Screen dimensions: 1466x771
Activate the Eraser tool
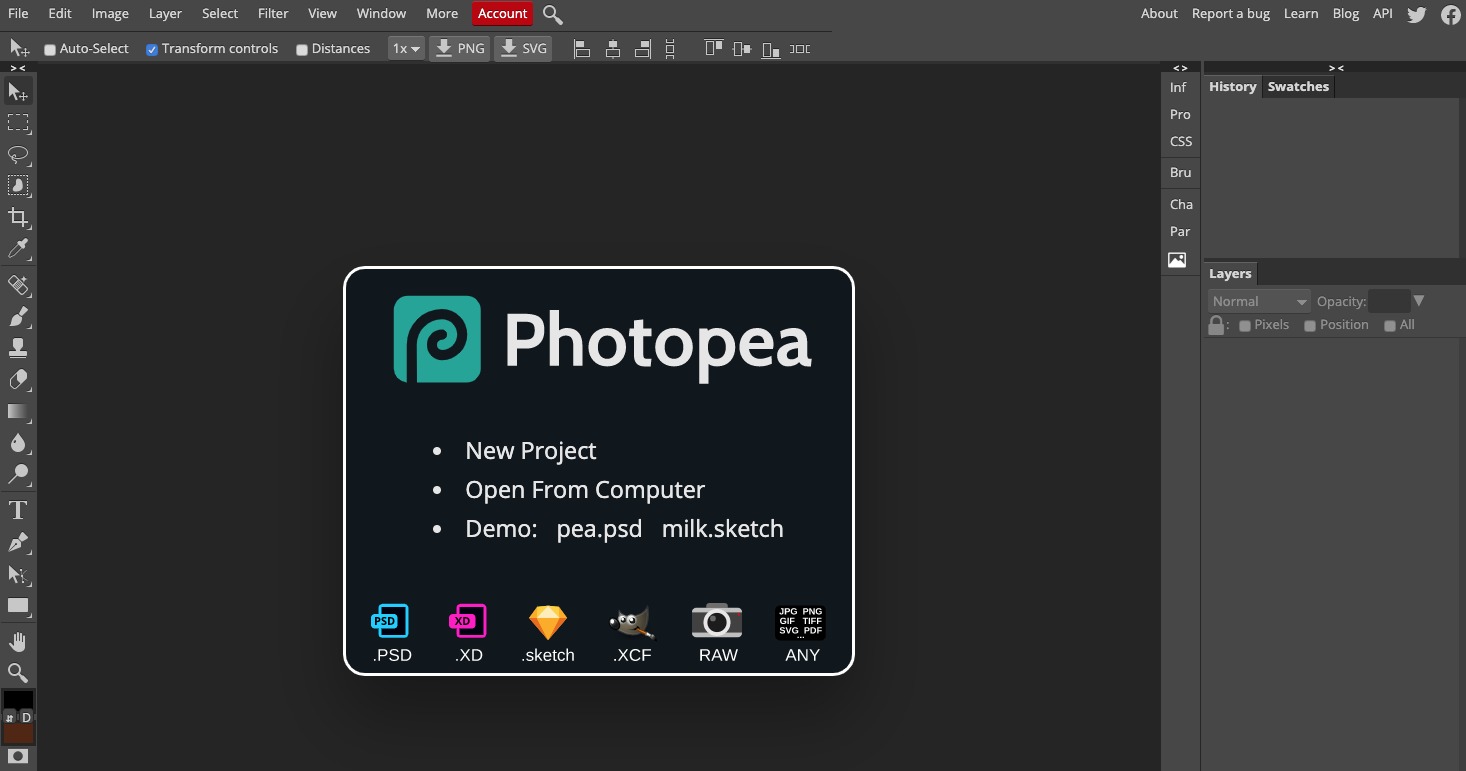[18, 380]
